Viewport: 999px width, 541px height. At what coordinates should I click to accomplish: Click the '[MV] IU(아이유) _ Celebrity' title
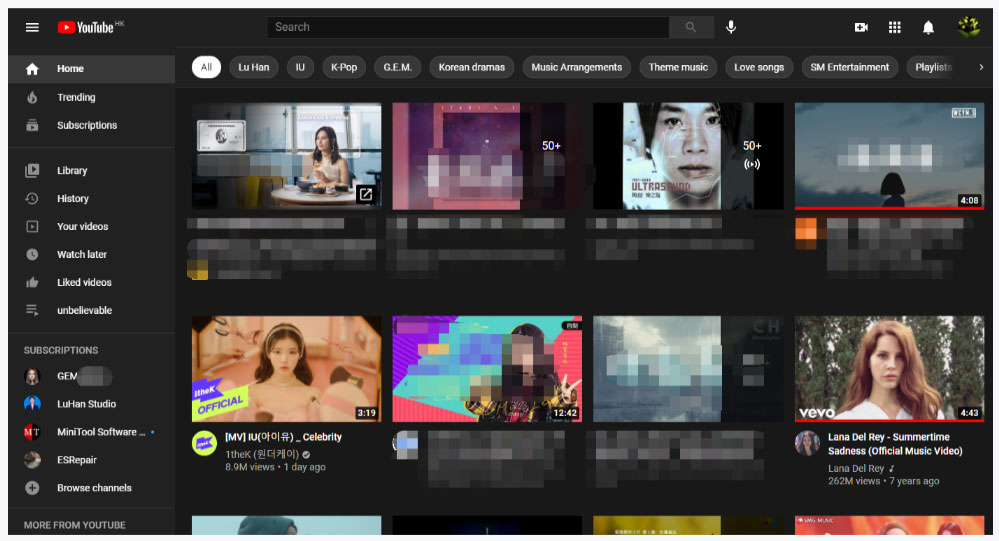tap(283, 437)
